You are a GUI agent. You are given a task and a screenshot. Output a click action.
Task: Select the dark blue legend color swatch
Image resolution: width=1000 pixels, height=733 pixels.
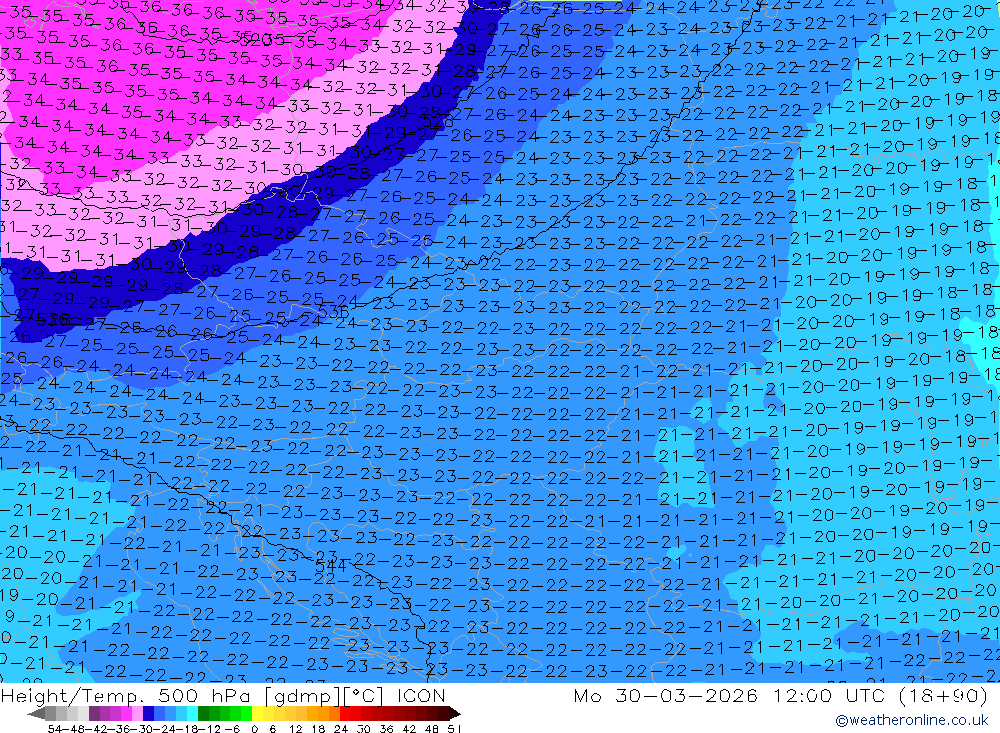tap(148, 713)
